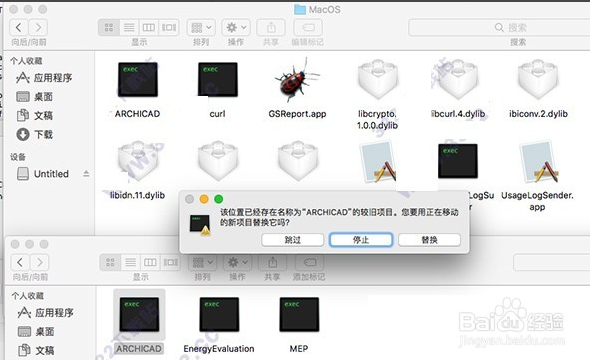The image size is (590, 360).
Task: Open Downloads in upper window sidebar
Action: (35, 134)
